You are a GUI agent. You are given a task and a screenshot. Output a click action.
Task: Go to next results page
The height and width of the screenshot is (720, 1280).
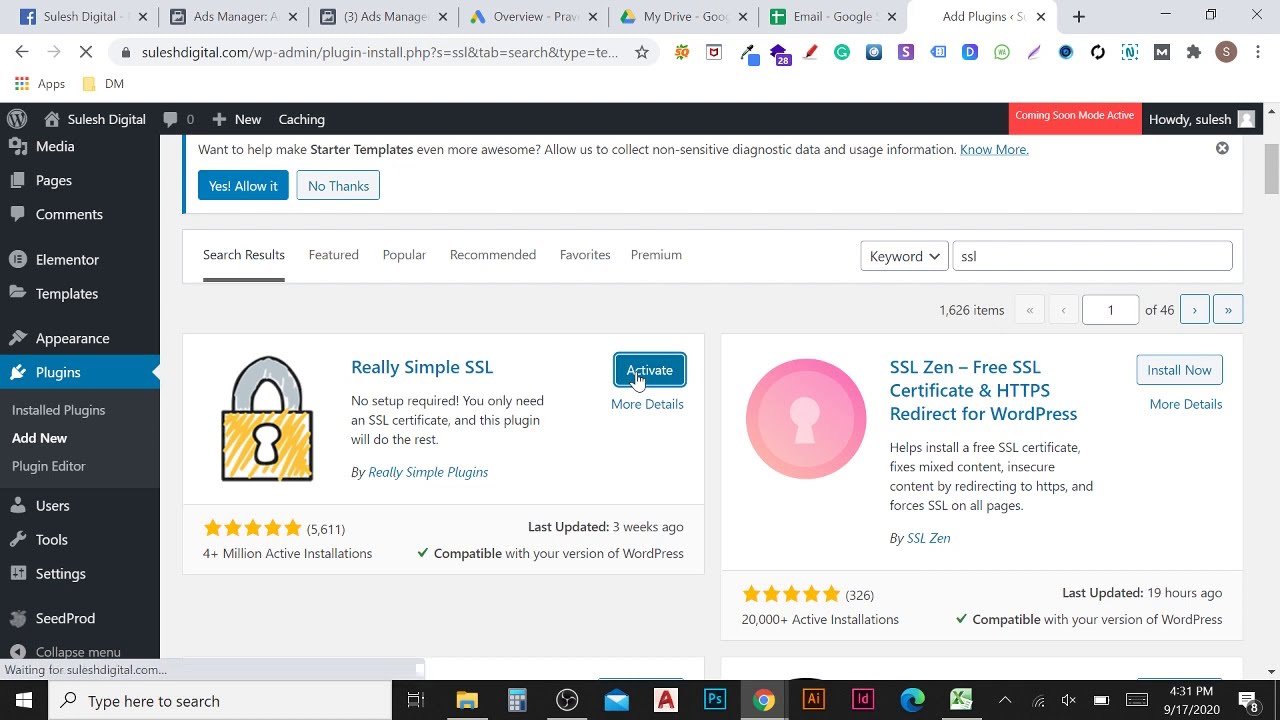tap(1194, 310)
